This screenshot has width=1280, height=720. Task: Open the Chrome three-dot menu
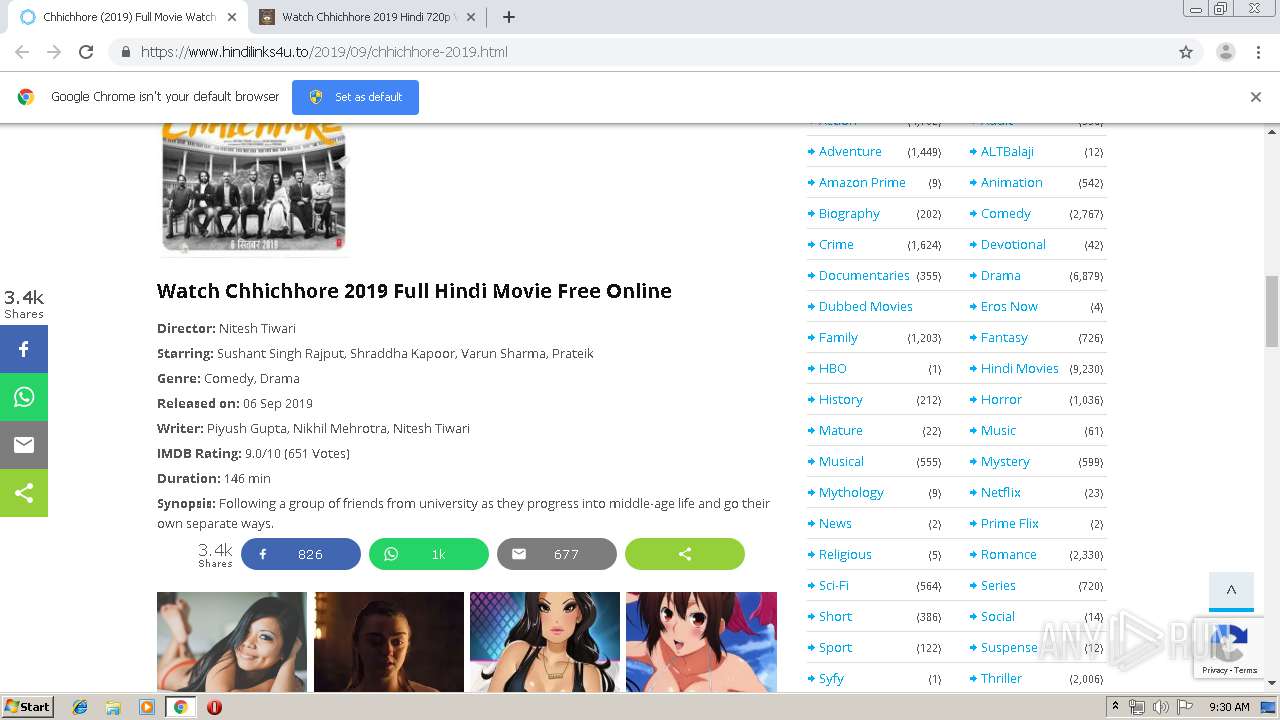(x=1258, y=52)
